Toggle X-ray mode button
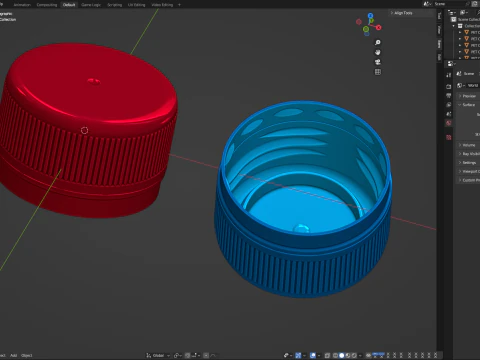 point(327,355)
